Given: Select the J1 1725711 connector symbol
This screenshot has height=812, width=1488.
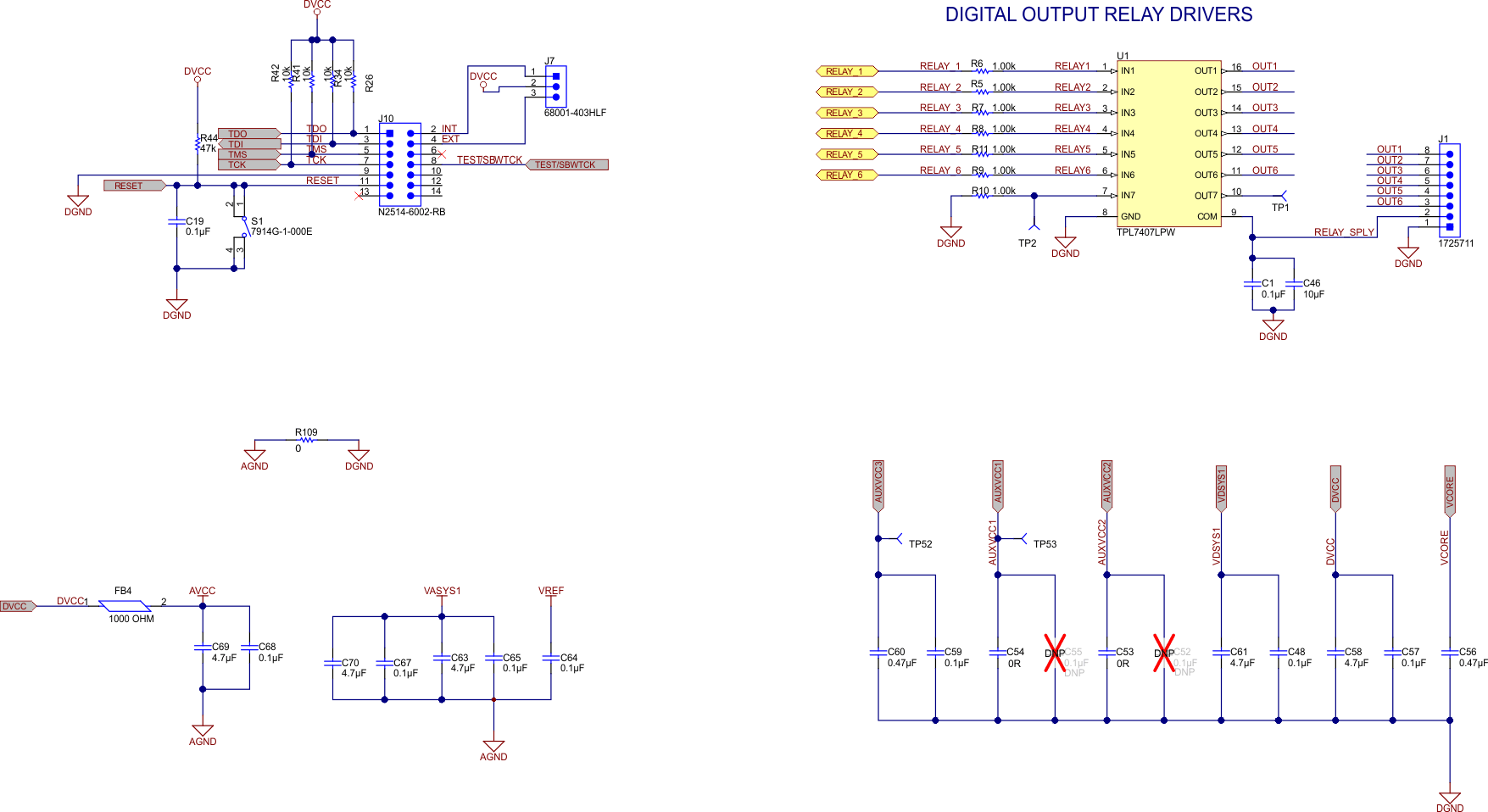Looking at the screenshot, I should [1449, 190].
